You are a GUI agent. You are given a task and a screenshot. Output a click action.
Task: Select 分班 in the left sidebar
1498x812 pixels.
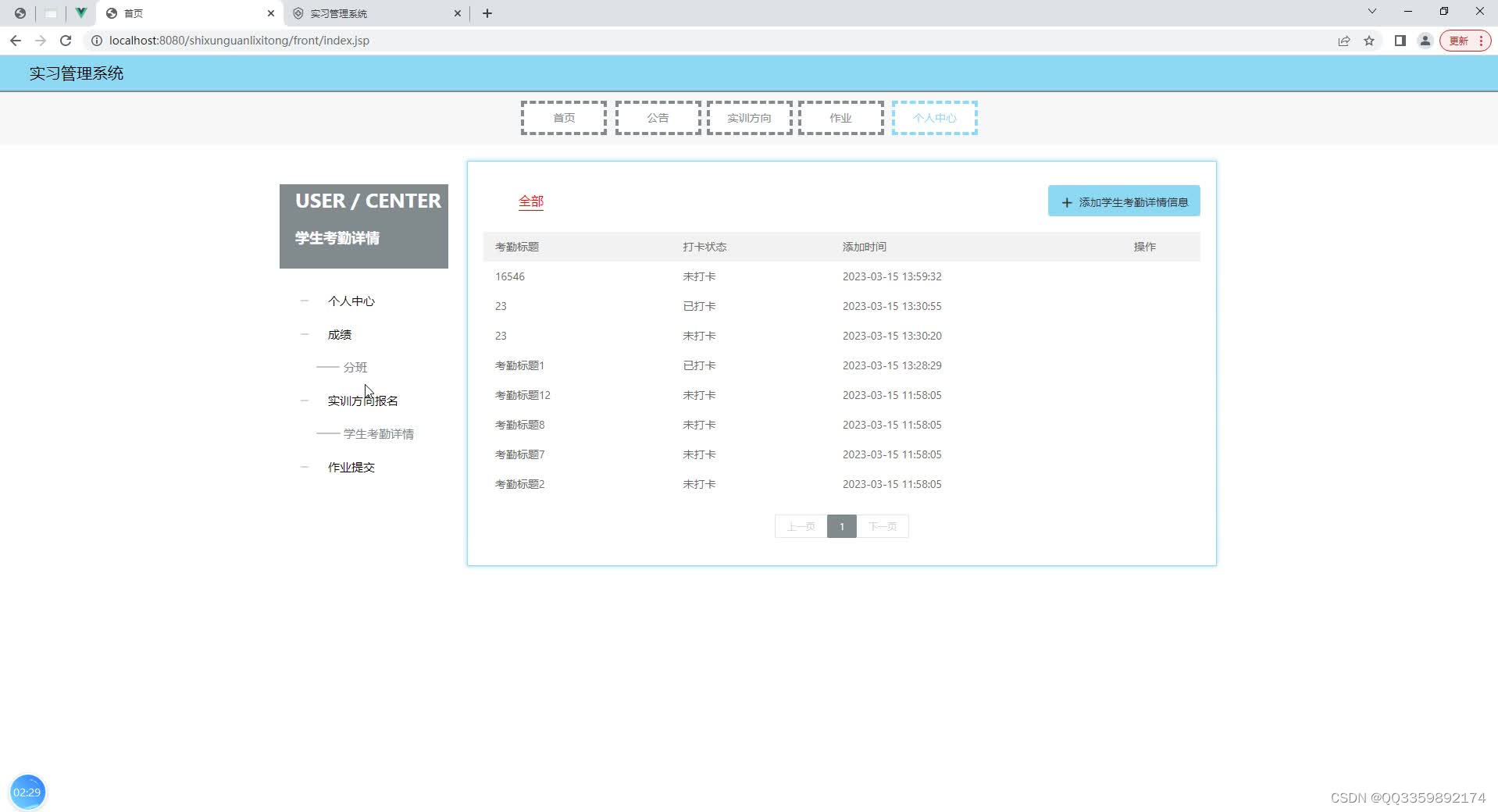[x=355, y=368]
